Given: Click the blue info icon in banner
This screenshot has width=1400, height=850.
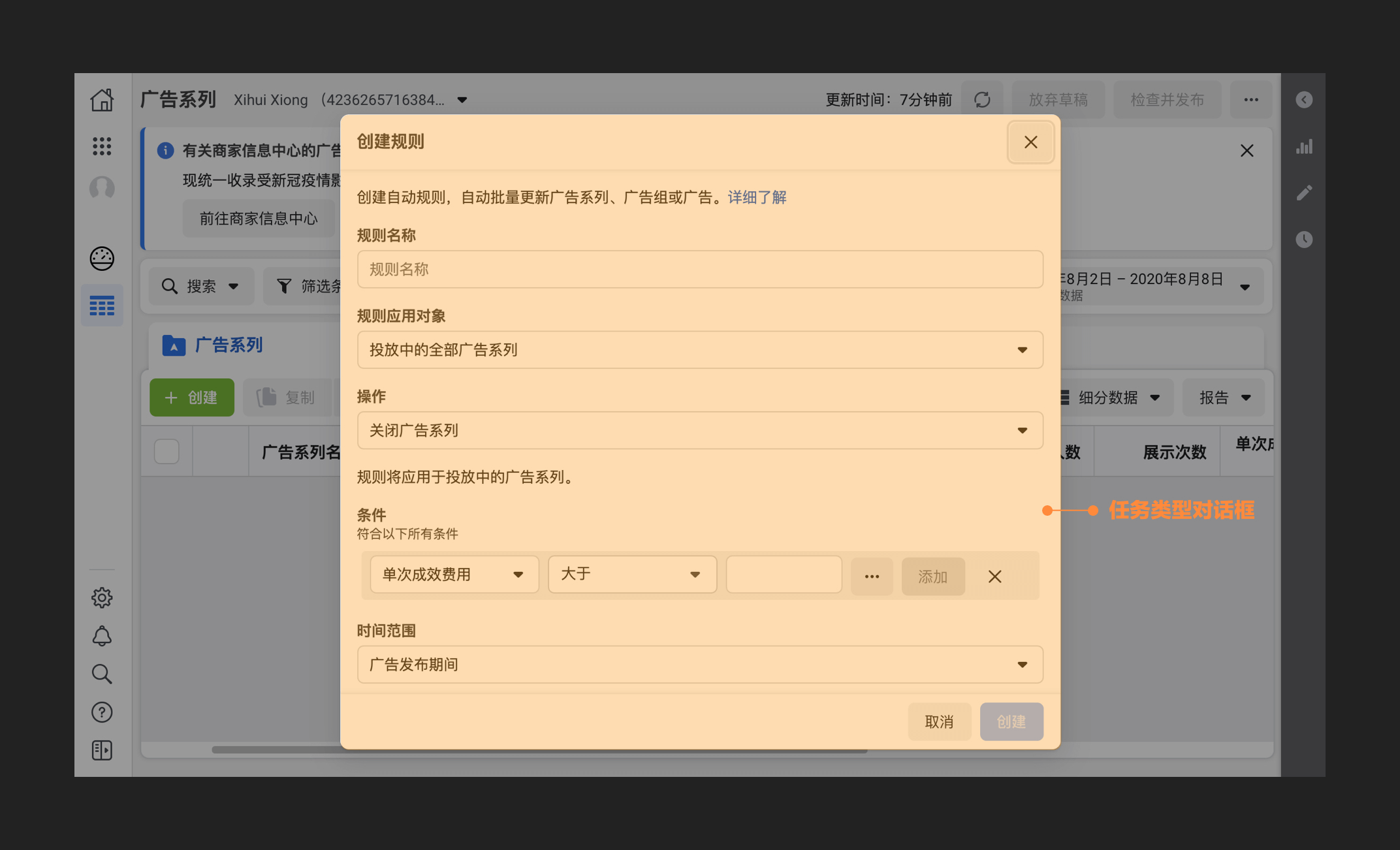Looking at the screenshot, I should [x=165, y=151].
